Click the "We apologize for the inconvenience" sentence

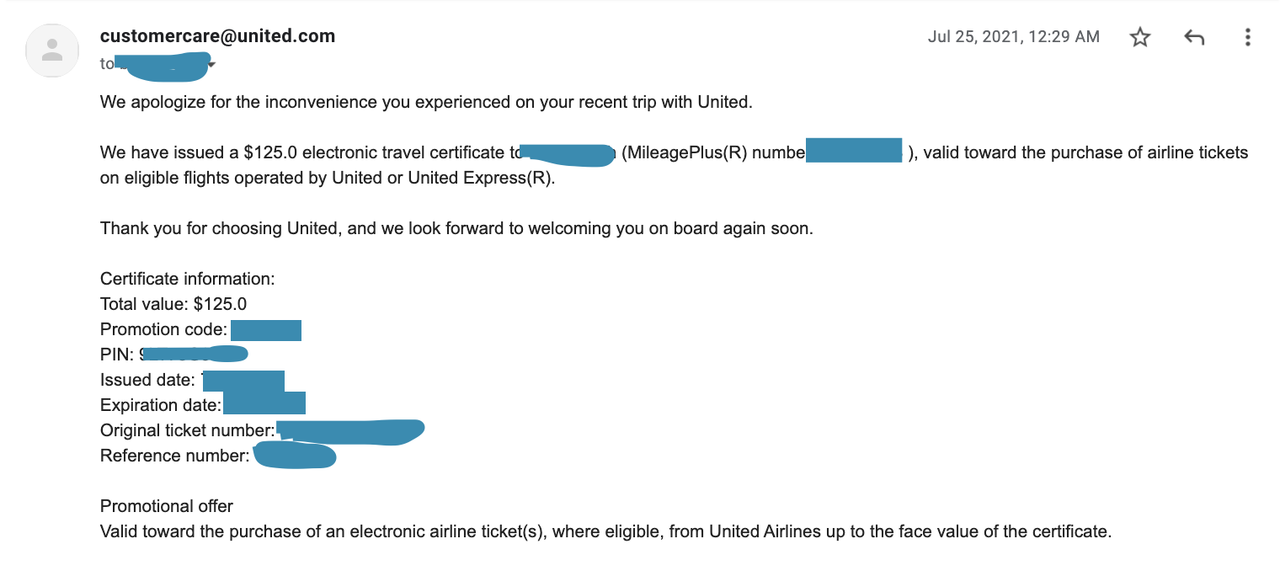425,102
